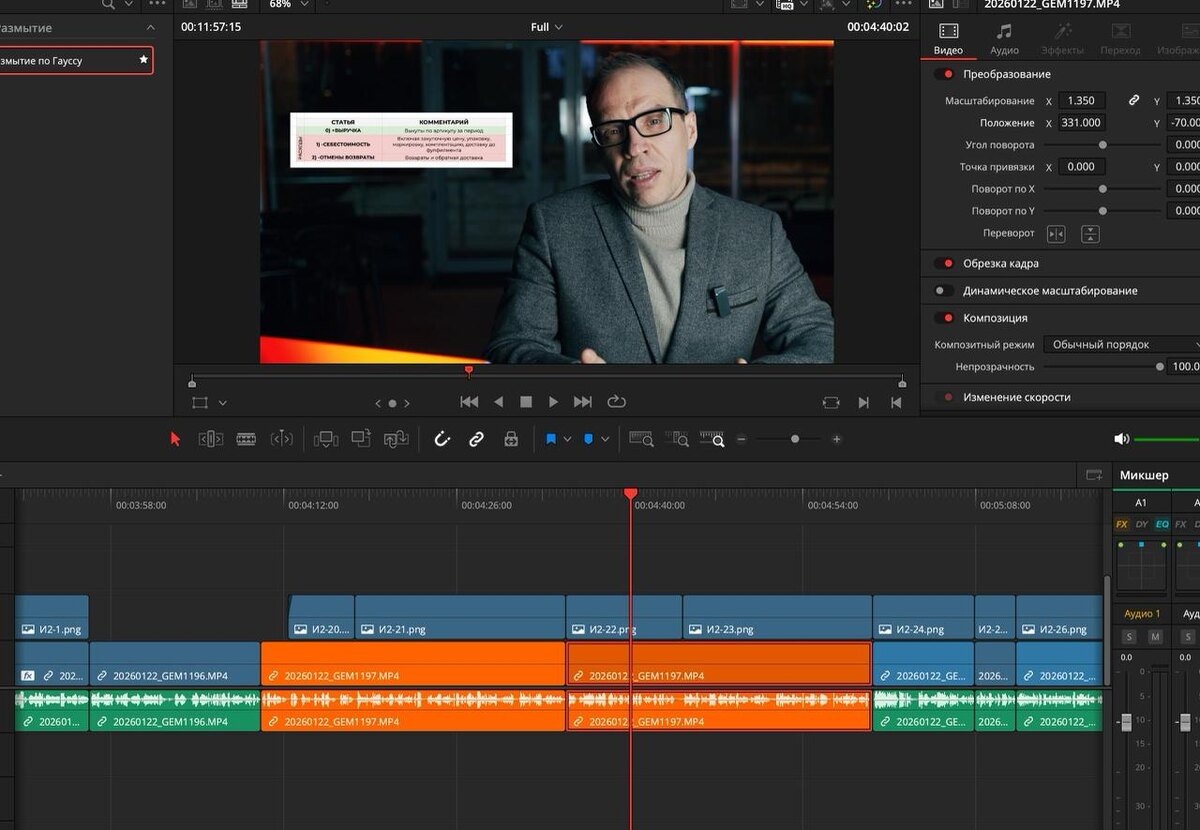The height and width of the screenshot is (830, 1200).
Task: Go to last frame in transport
Action: (x=583, y=402)
